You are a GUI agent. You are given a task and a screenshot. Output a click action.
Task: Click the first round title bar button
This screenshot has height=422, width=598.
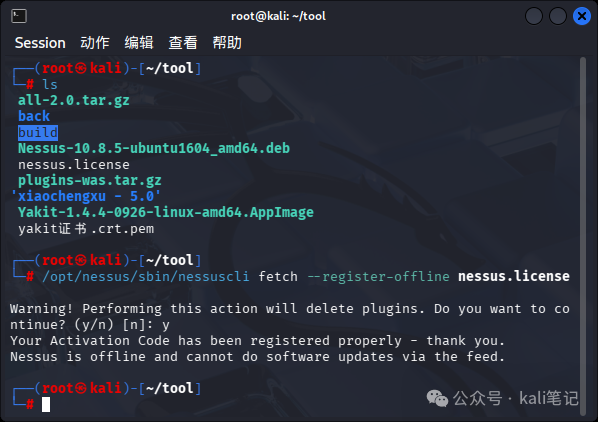(534, 16)
